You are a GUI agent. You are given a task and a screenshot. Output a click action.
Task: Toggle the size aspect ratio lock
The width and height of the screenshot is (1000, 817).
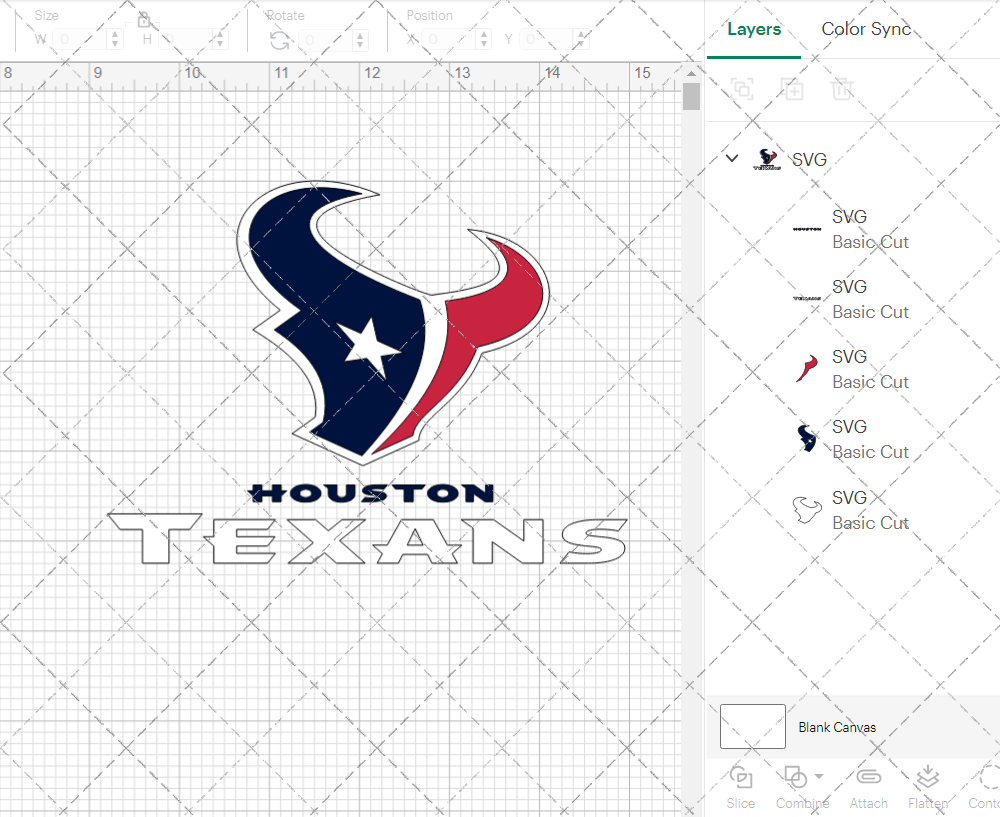[143, 21]
